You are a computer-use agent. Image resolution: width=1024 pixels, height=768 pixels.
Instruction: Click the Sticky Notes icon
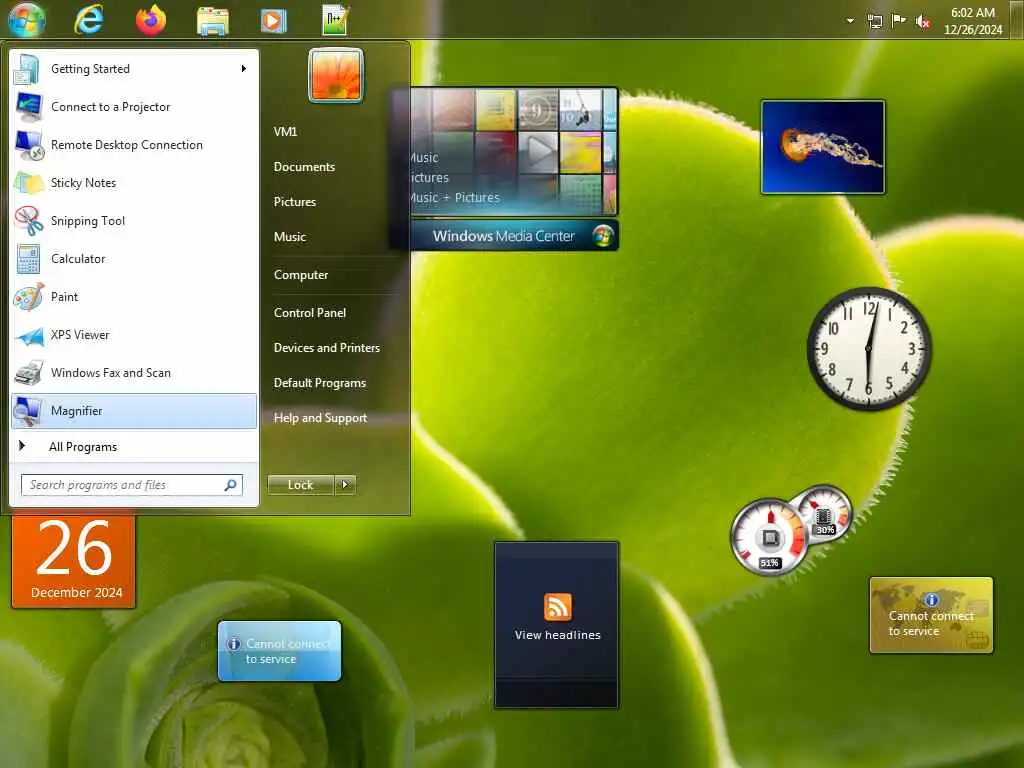pyautogui.click(x=29, y=183)
